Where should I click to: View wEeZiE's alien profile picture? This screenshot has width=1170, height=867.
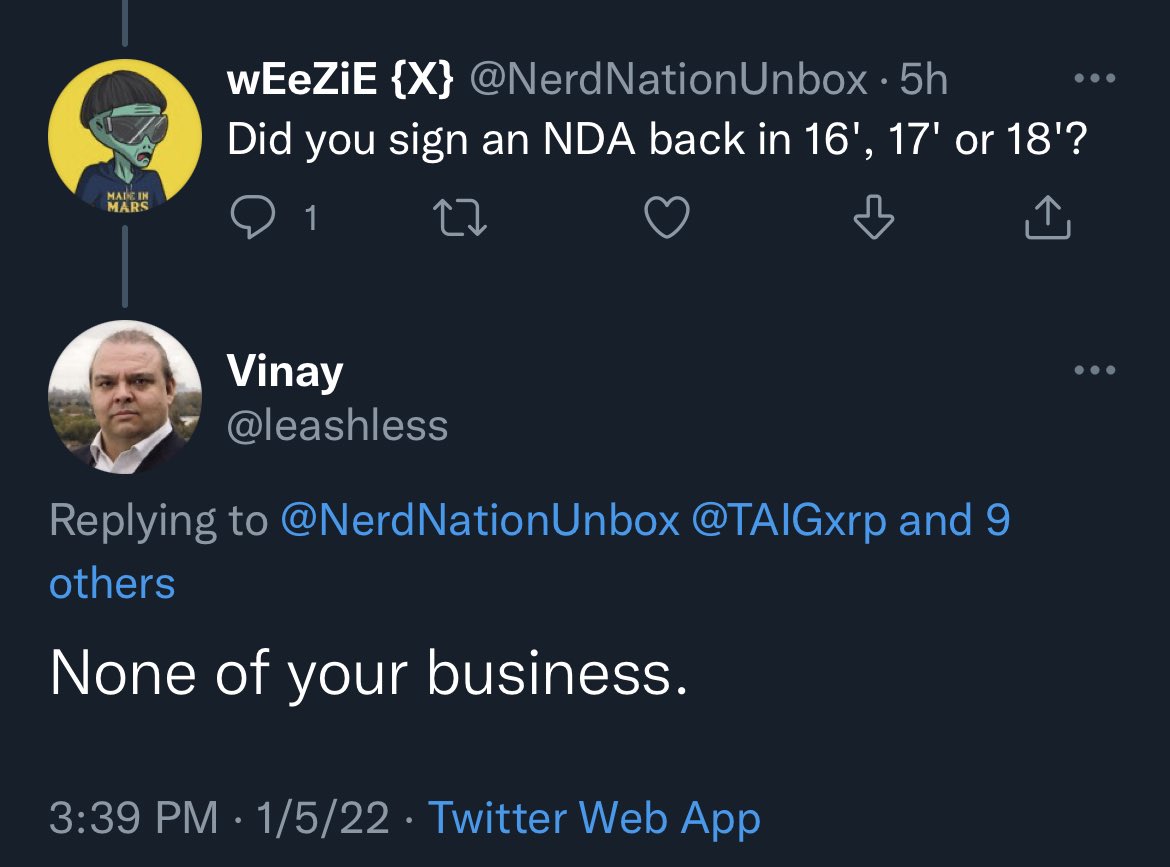(x=125, y=135)
